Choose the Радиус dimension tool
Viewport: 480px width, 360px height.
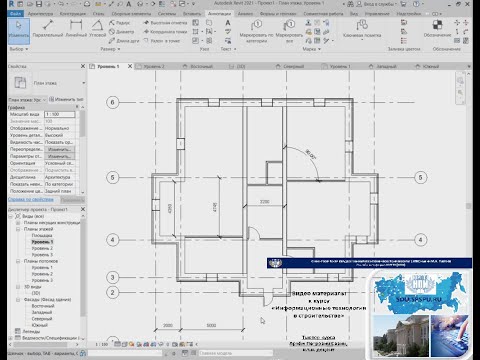[x=119, y=23]
